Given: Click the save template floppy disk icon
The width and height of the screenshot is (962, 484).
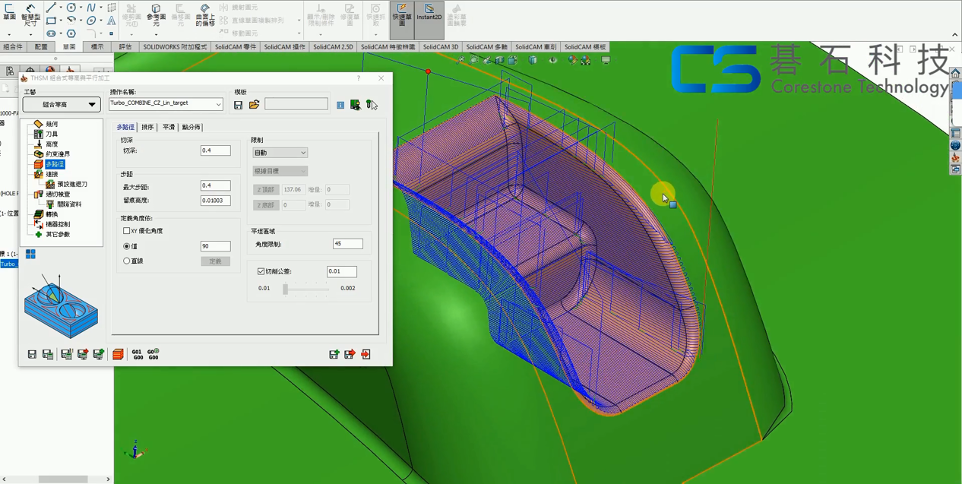Looking at the screenshot, I should click(238, 105).
